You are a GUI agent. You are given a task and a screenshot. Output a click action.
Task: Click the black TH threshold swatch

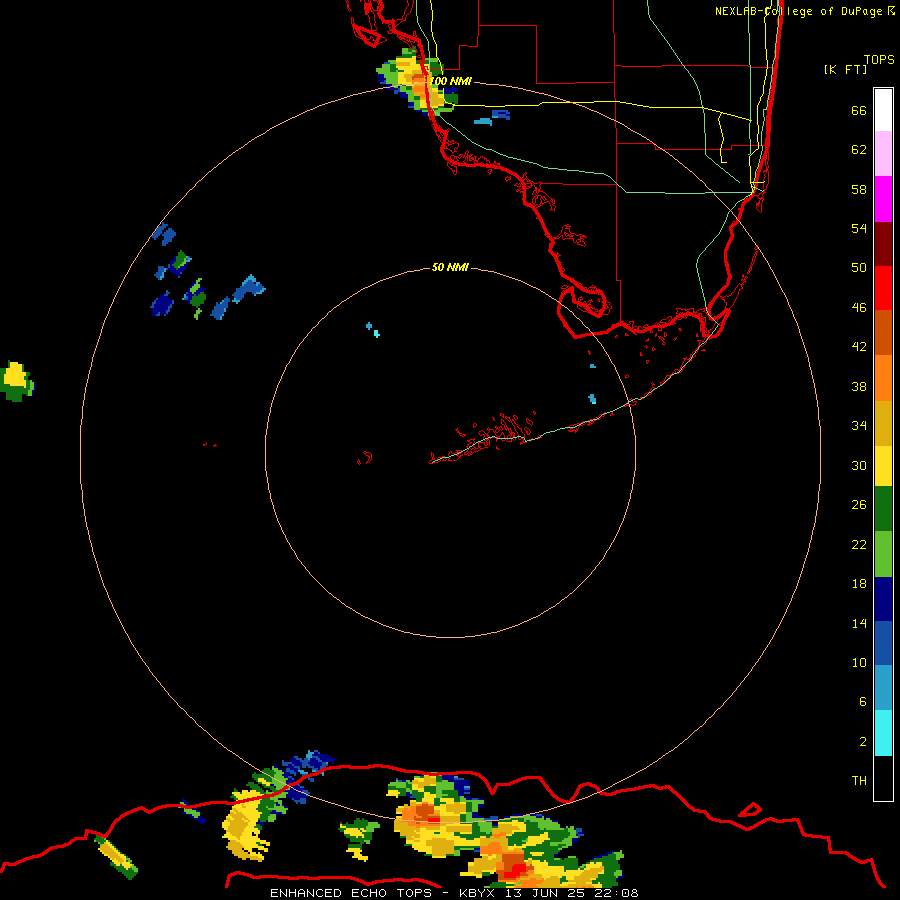click(x=883, y=778)
